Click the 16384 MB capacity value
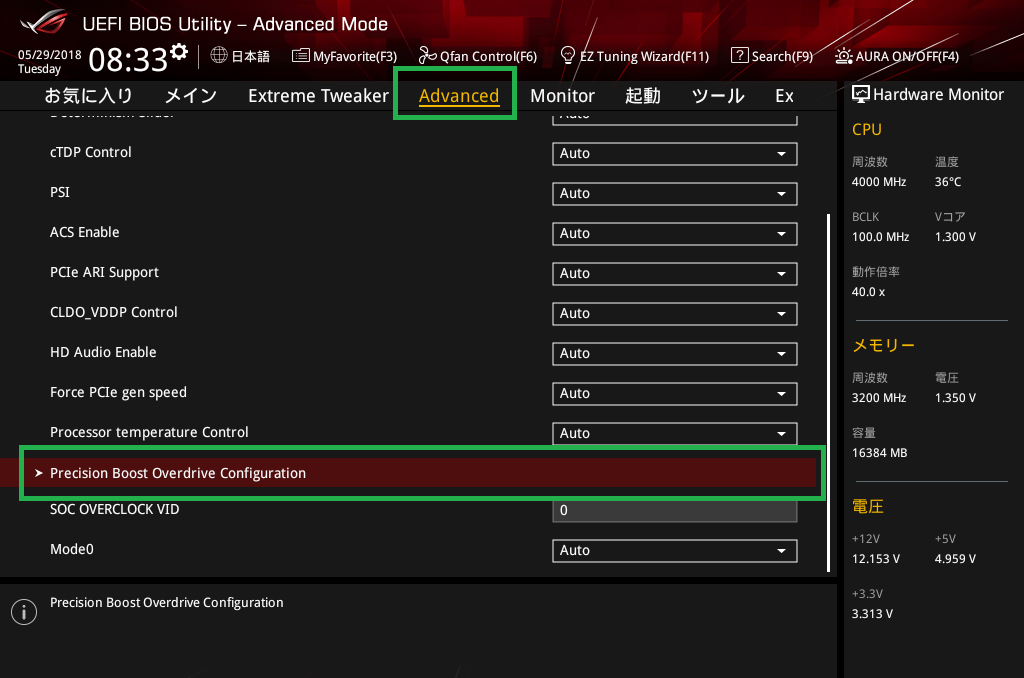The height and width of the screenshot is (678, 1024). pyautogui.click(x=880, y=453)
